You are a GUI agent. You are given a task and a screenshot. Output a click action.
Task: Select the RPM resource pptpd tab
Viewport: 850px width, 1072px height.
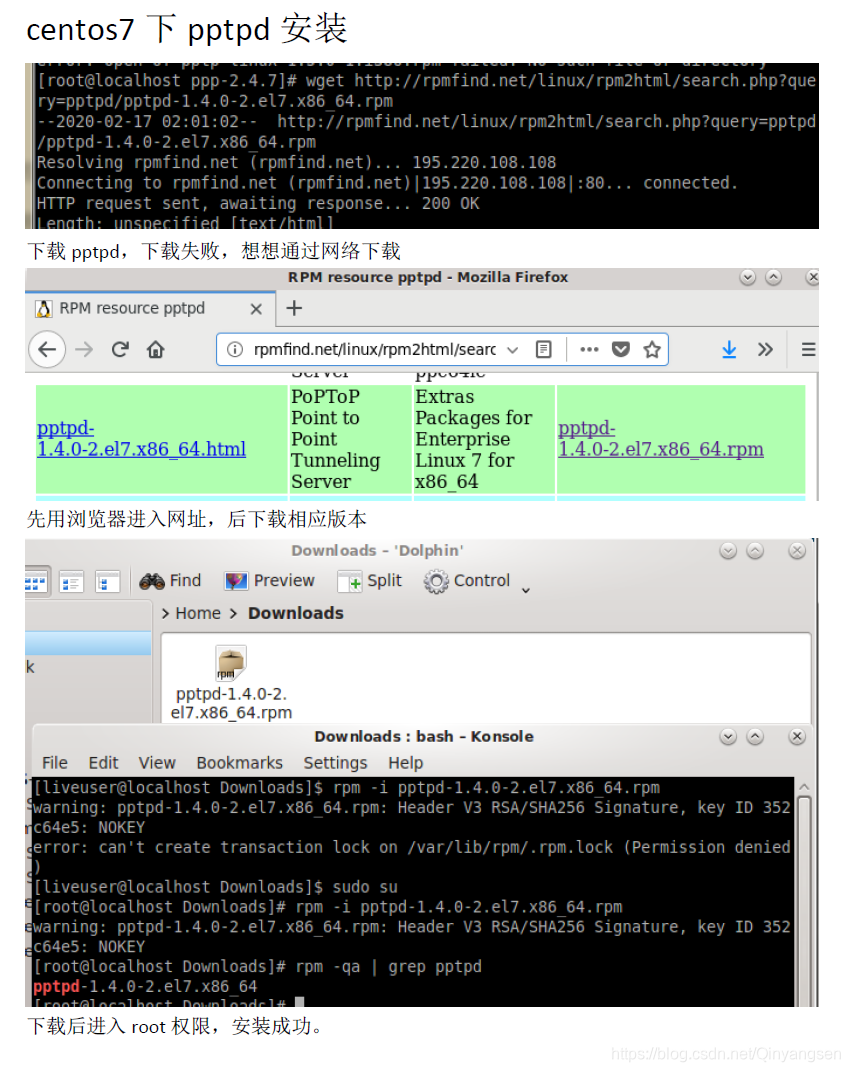point(150,308)
